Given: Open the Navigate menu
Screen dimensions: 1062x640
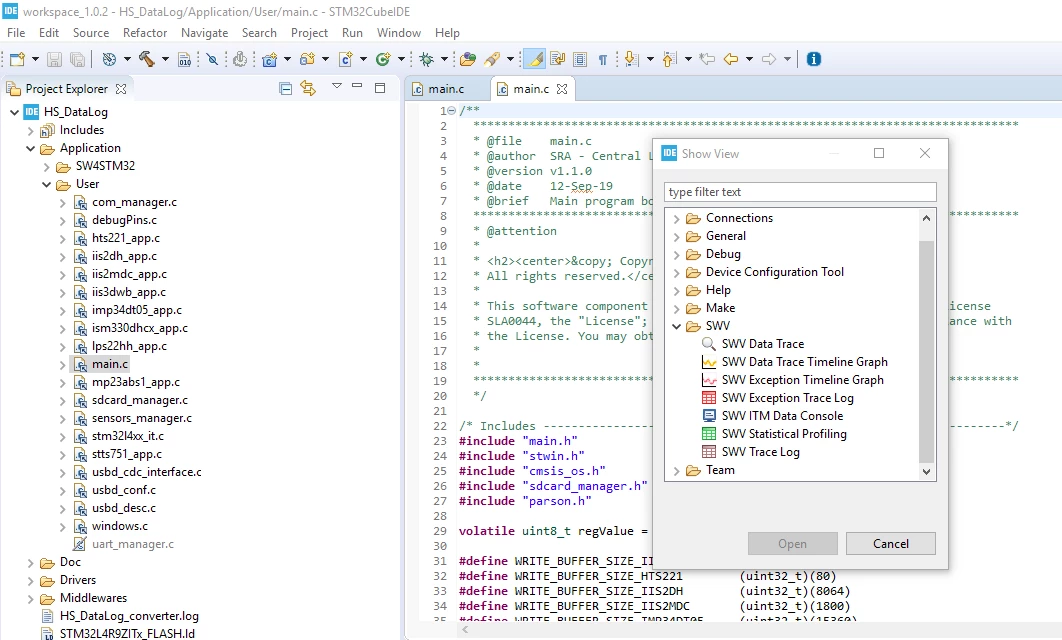Looking at the screenshot, I should pos(205,33).
